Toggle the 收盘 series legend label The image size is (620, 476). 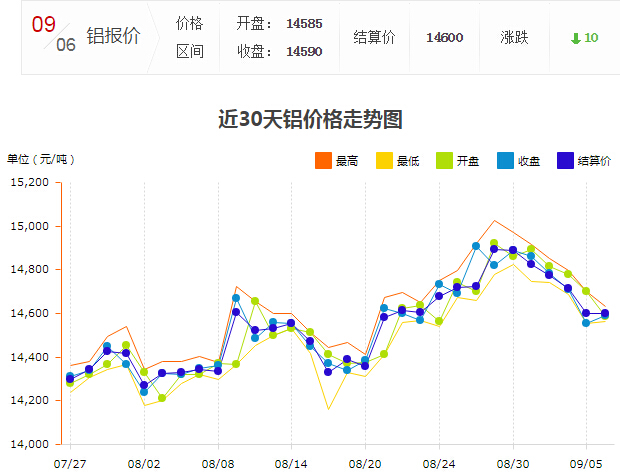click(x=529, y=161)
